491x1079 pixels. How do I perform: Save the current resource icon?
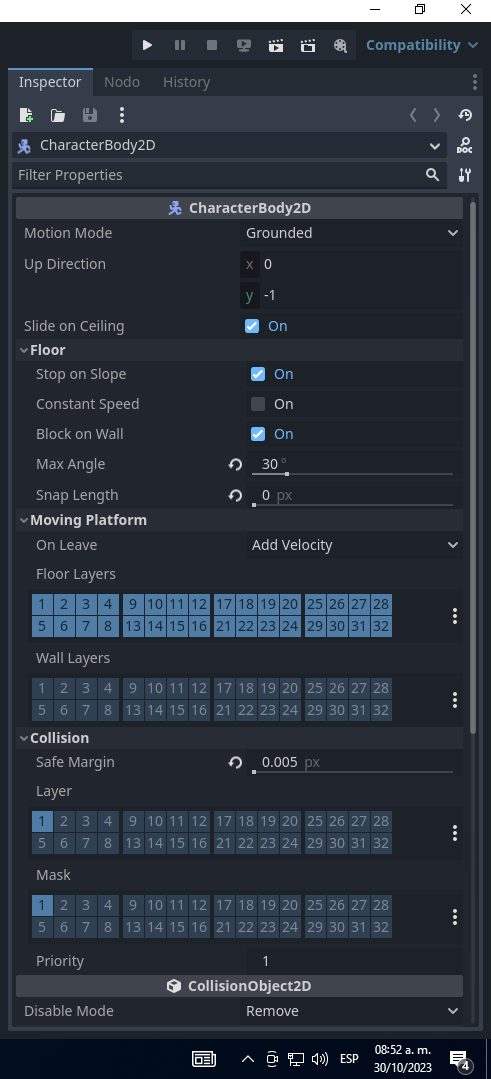pyautogui.click(x=90, y=115)
